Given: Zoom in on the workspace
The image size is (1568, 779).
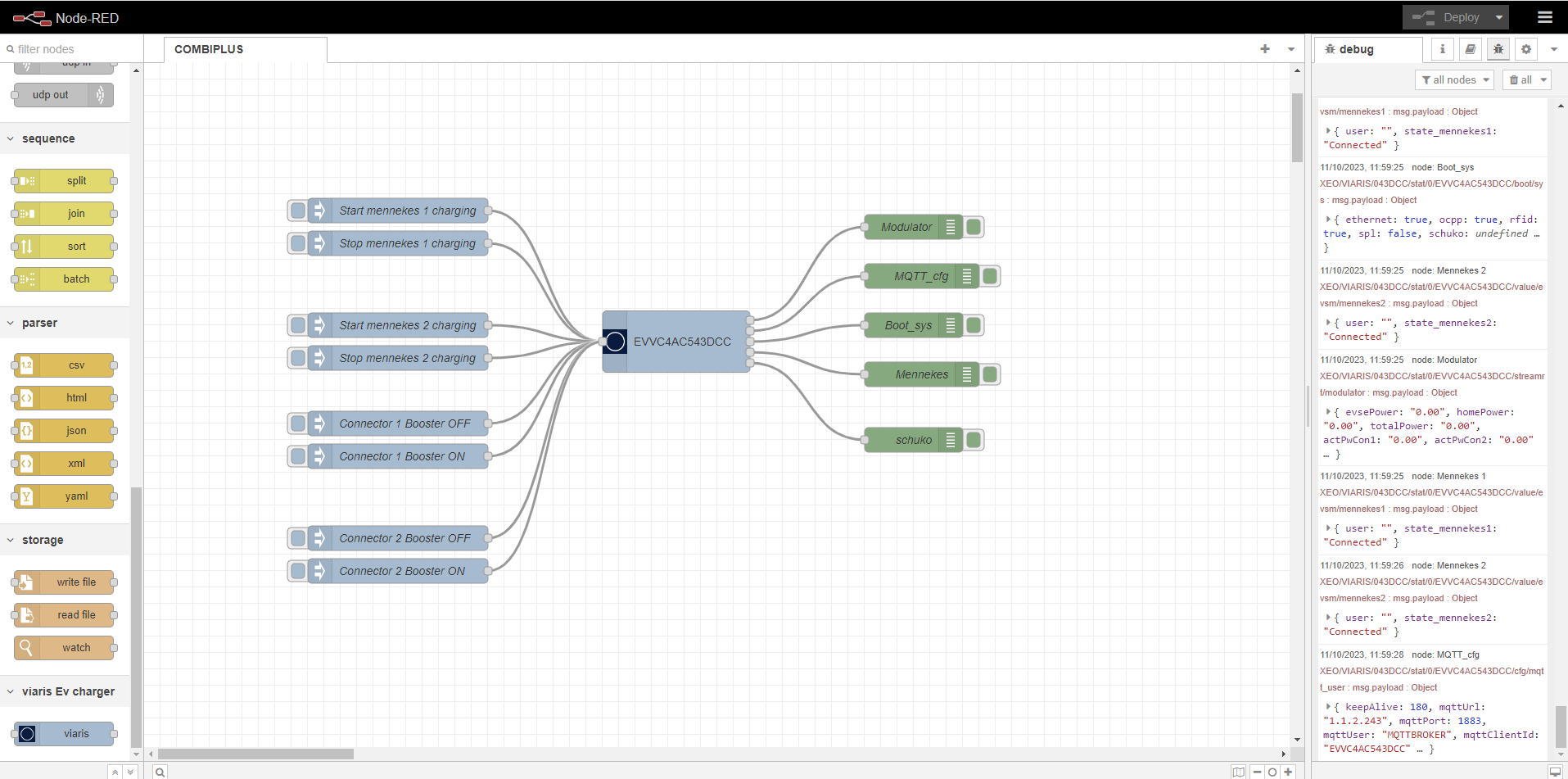Looking at the screenshot, I should tap(1288, 772).
